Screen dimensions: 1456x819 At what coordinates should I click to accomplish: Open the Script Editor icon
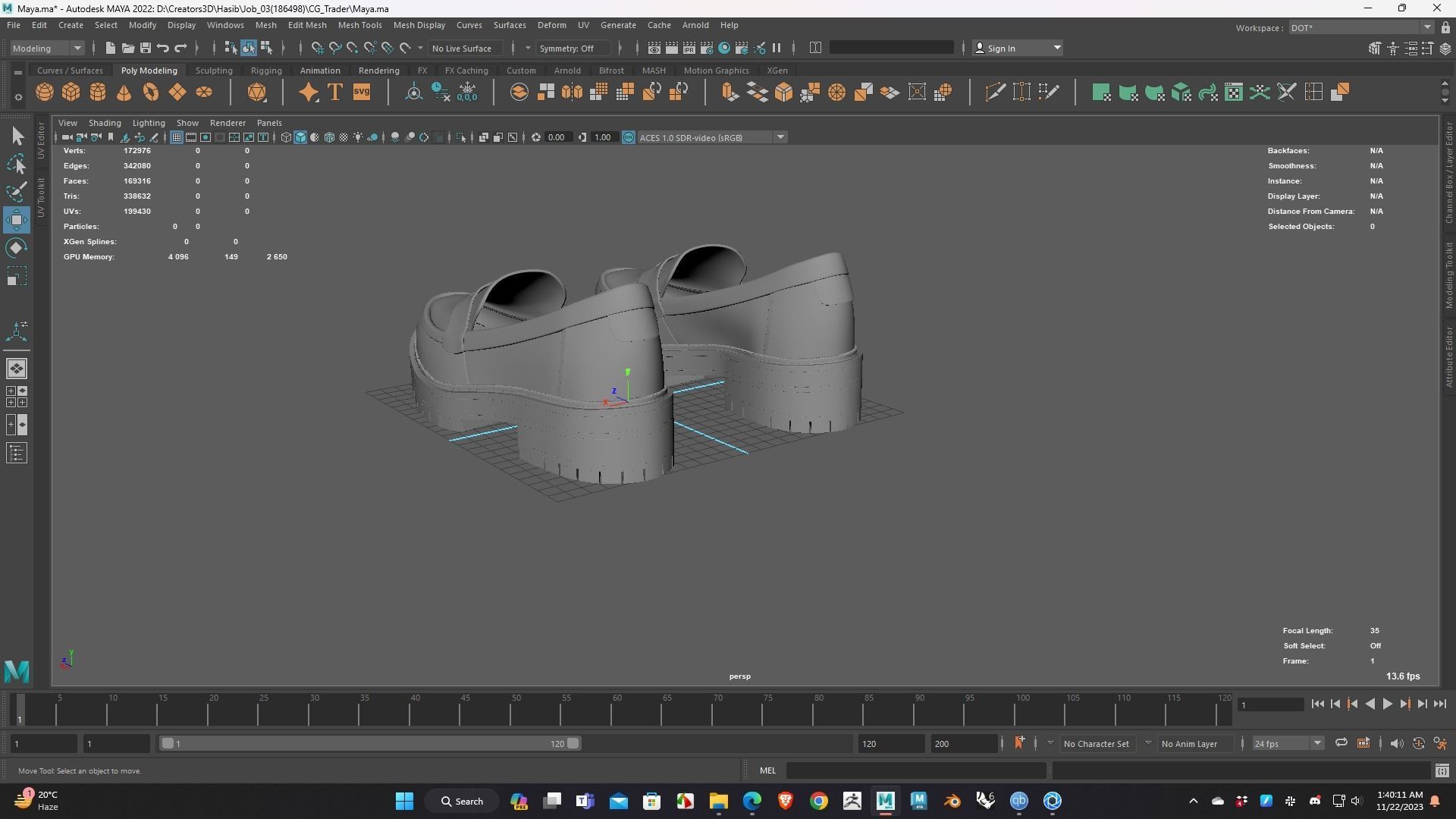coord(1442,770)
